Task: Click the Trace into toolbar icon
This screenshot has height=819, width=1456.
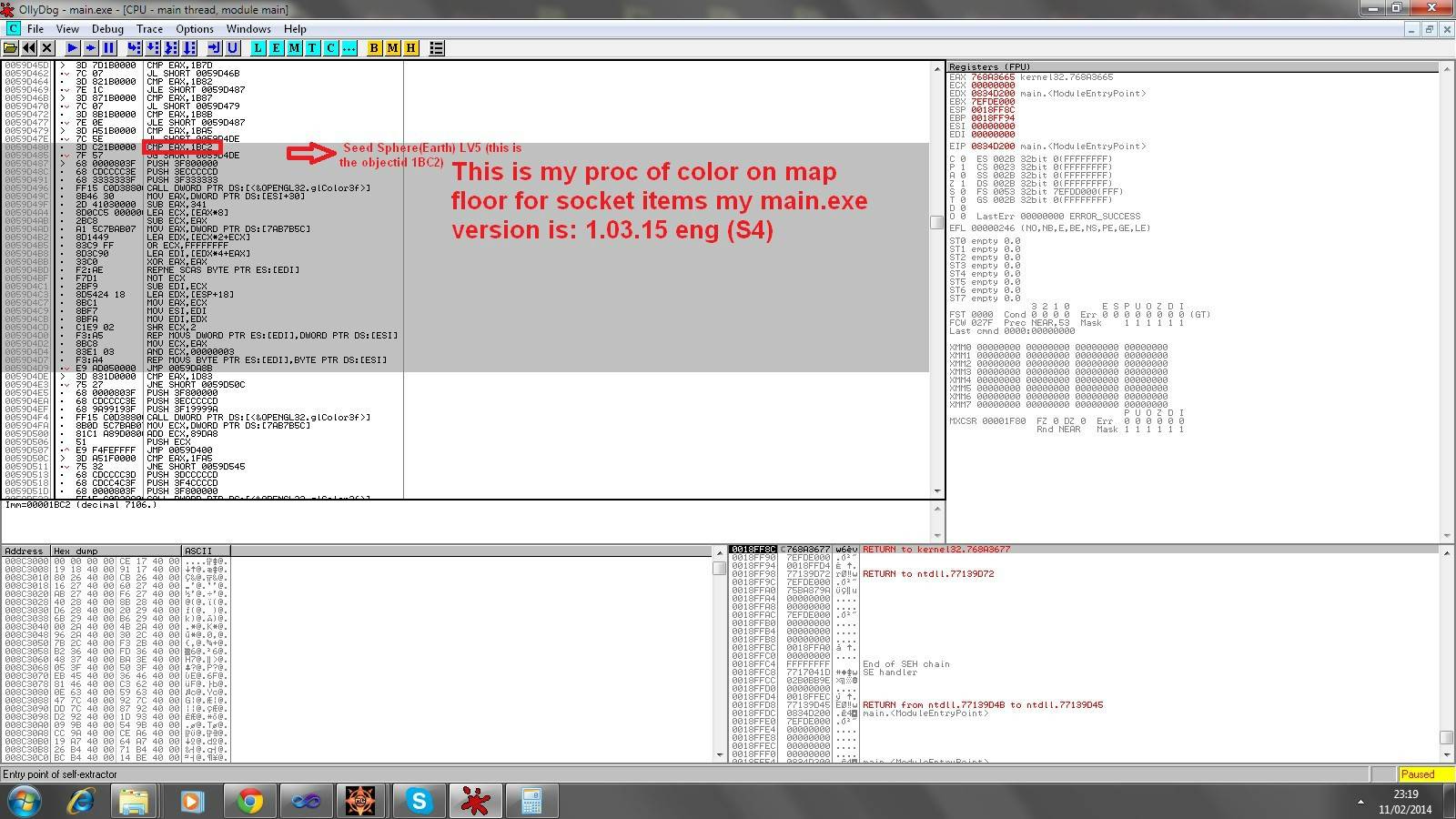Action: point(171,47)
